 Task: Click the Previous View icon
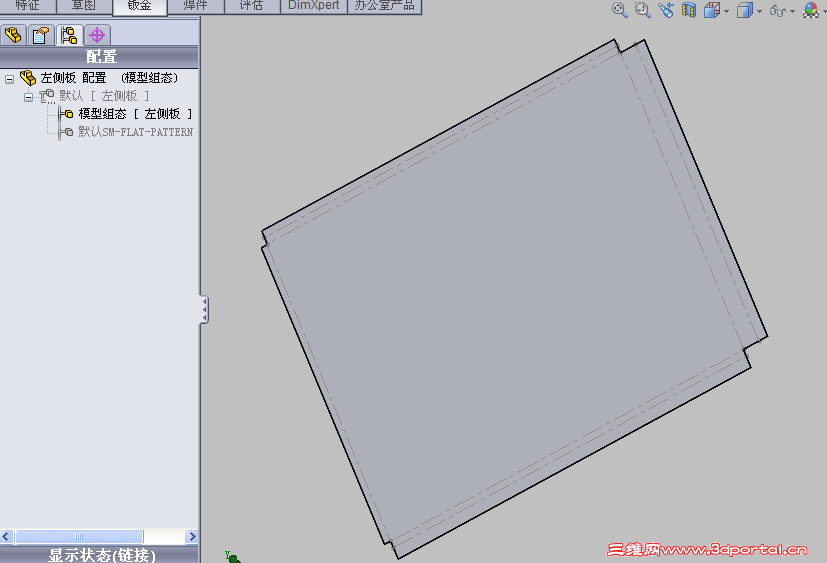666,10
